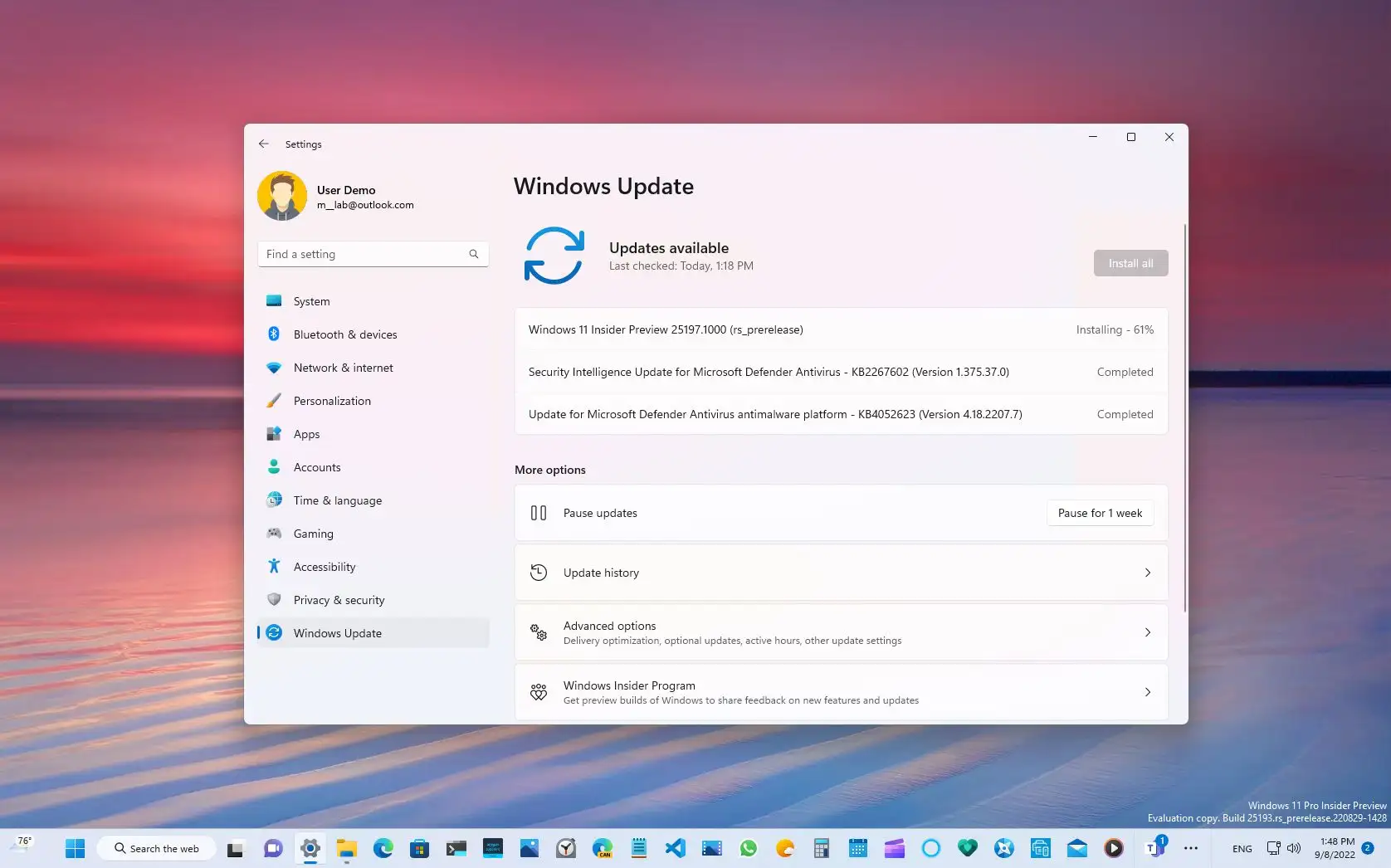Expand the Advanced options chevron
1391x868 pixels.
(1147, 632)
